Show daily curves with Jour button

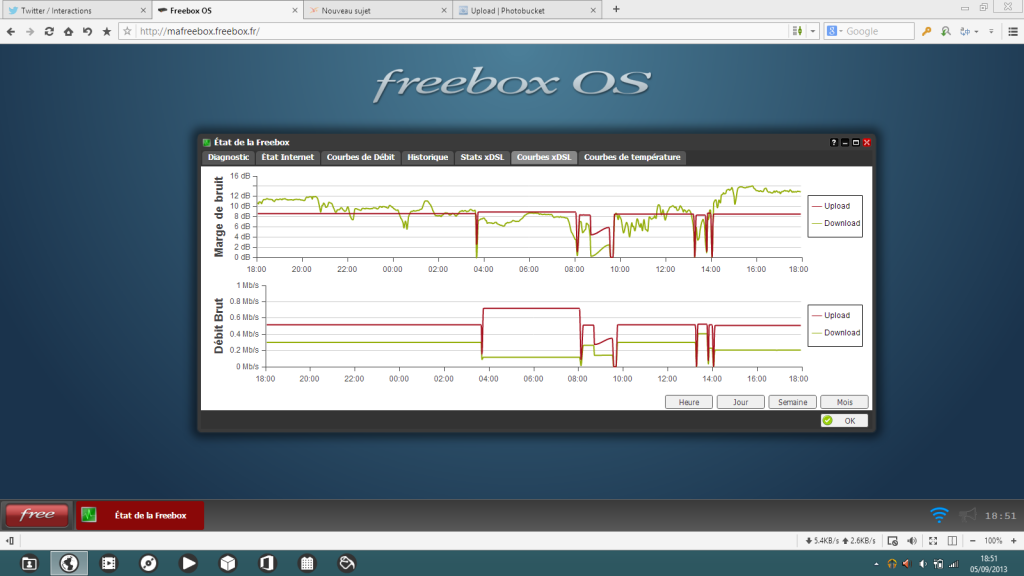[740, 402]
